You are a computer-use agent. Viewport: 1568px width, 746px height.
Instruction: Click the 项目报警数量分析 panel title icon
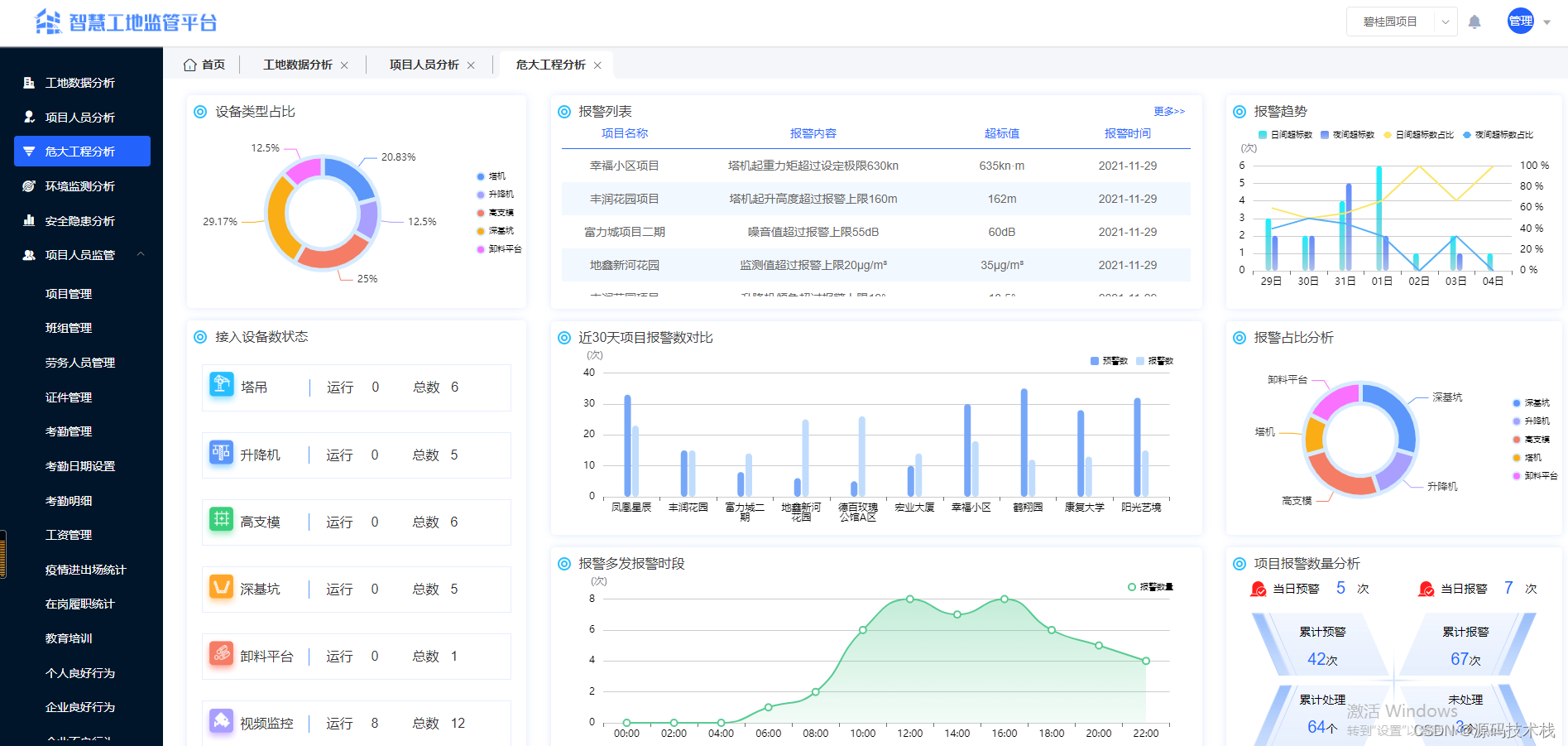[x=1240, y=564]
